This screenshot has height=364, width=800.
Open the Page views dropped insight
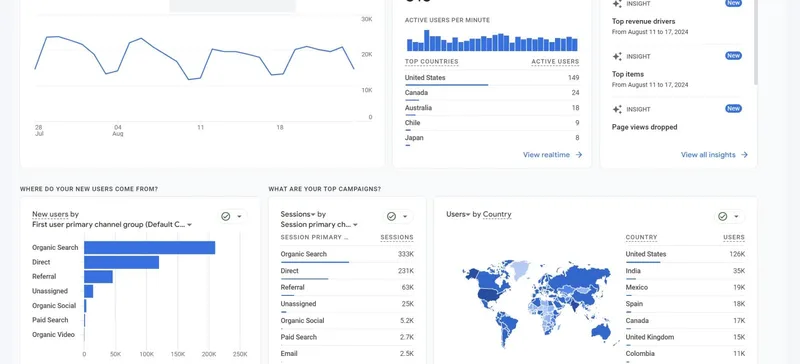click(x=644, y=127)
